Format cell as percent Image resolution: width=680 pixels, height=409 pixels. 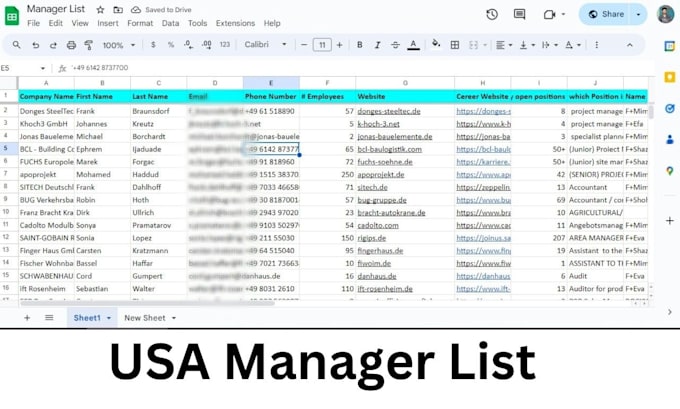[x=171, y=45]
